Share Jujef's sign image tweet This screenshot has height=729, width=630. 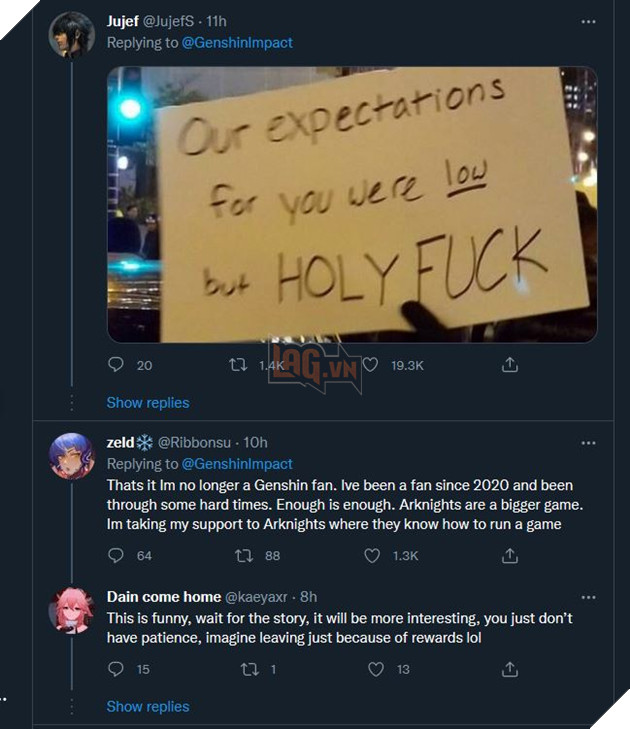point(509,366)
